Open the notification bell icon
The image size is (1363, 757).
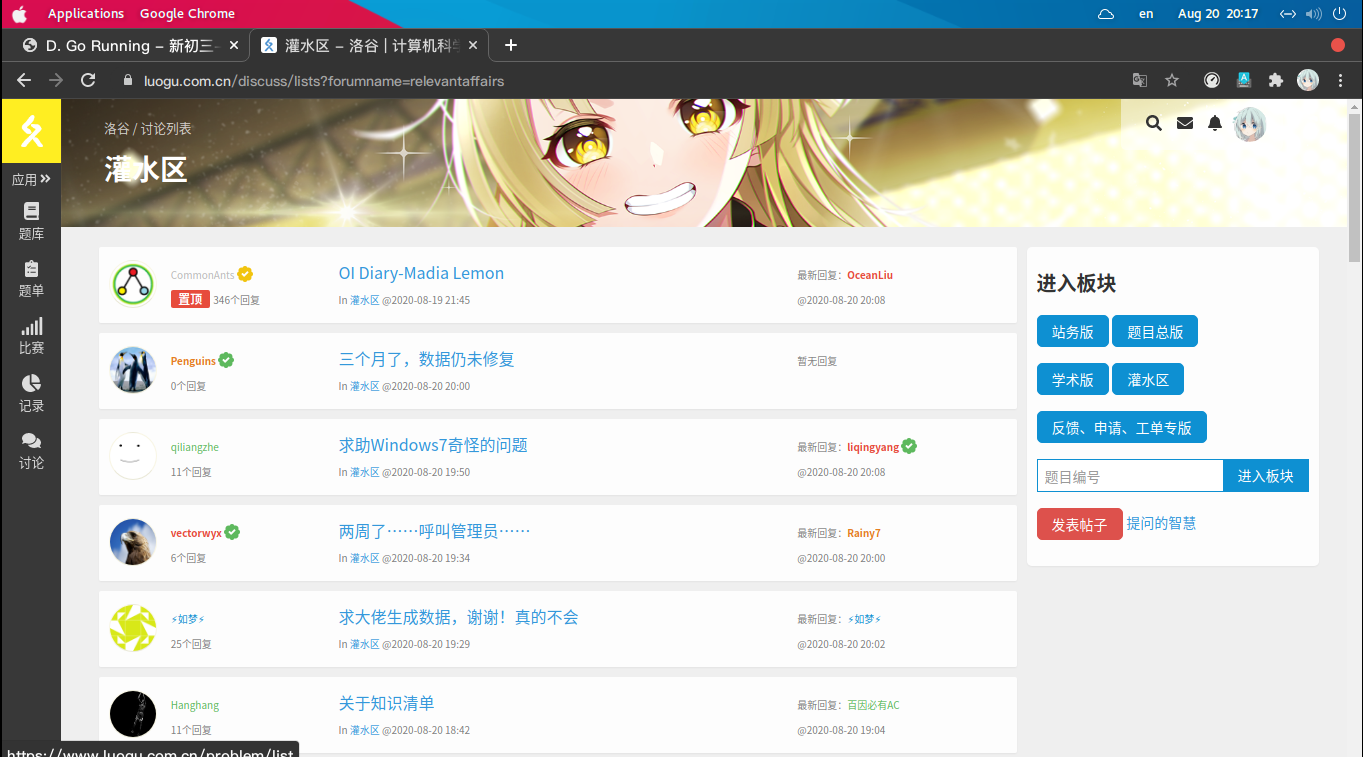(x=1215, y=123)
